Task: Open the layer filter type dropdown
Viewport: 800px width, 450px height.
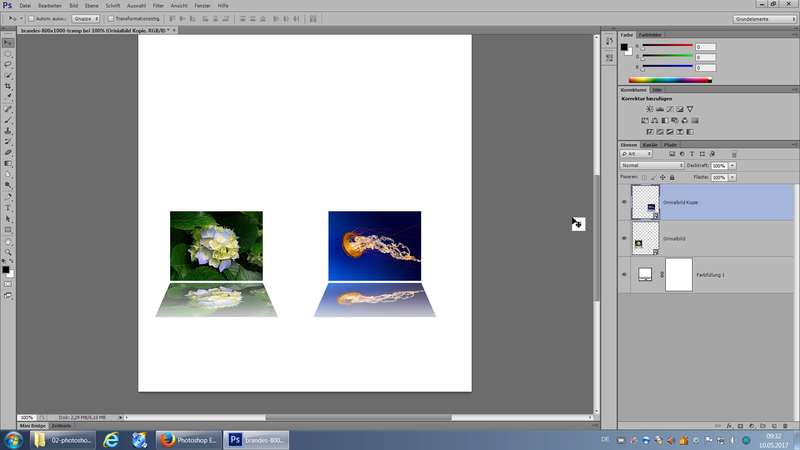Action: point(636,154)
